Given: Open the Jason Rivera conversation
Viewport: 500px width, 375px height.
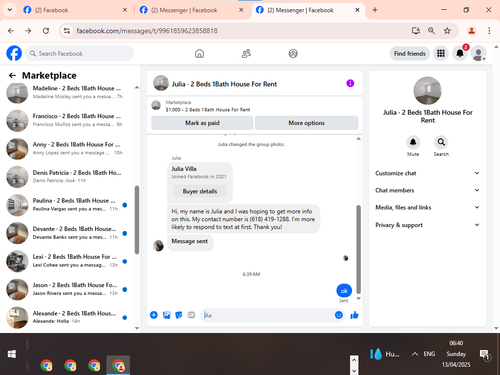Looking at the screenshot, I should click(67, 289).
